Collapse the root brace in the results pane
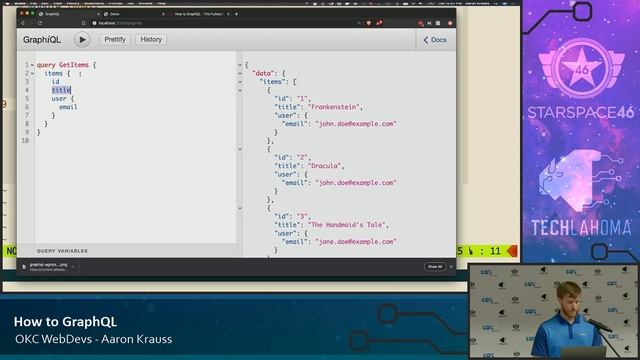This screenshot has height=360, width=640. click(x=240, y=65)
